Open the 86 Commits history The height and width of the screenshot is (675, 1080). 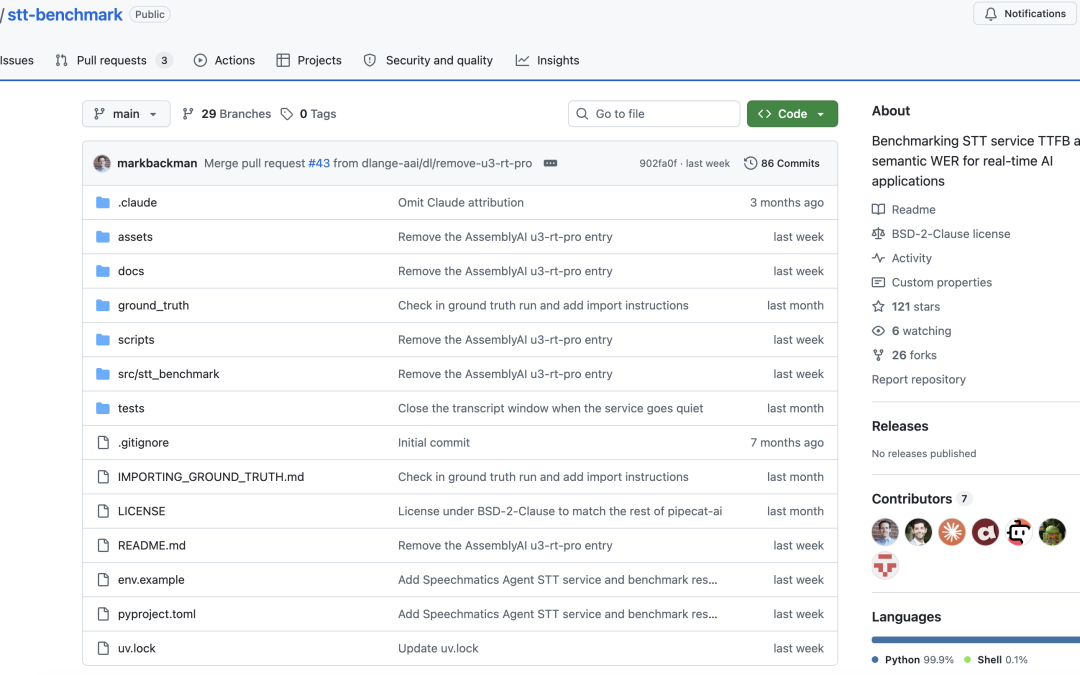(x=782, y=163)
